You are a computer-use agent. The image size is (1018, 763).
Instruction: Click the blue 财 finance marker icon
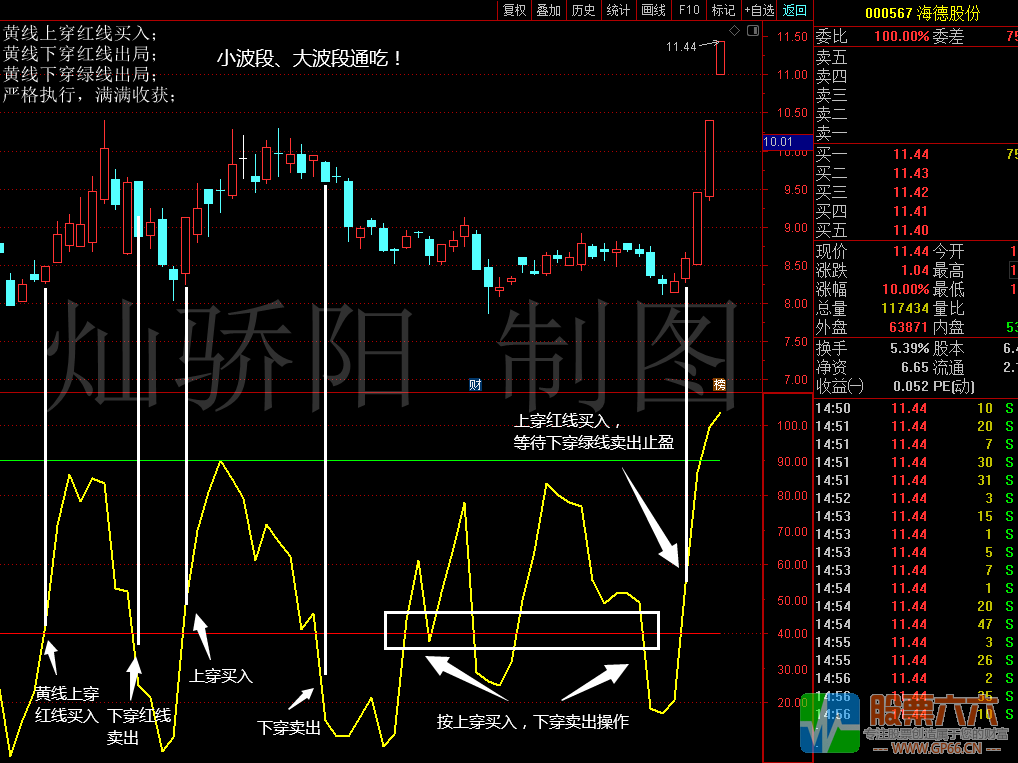476,384
